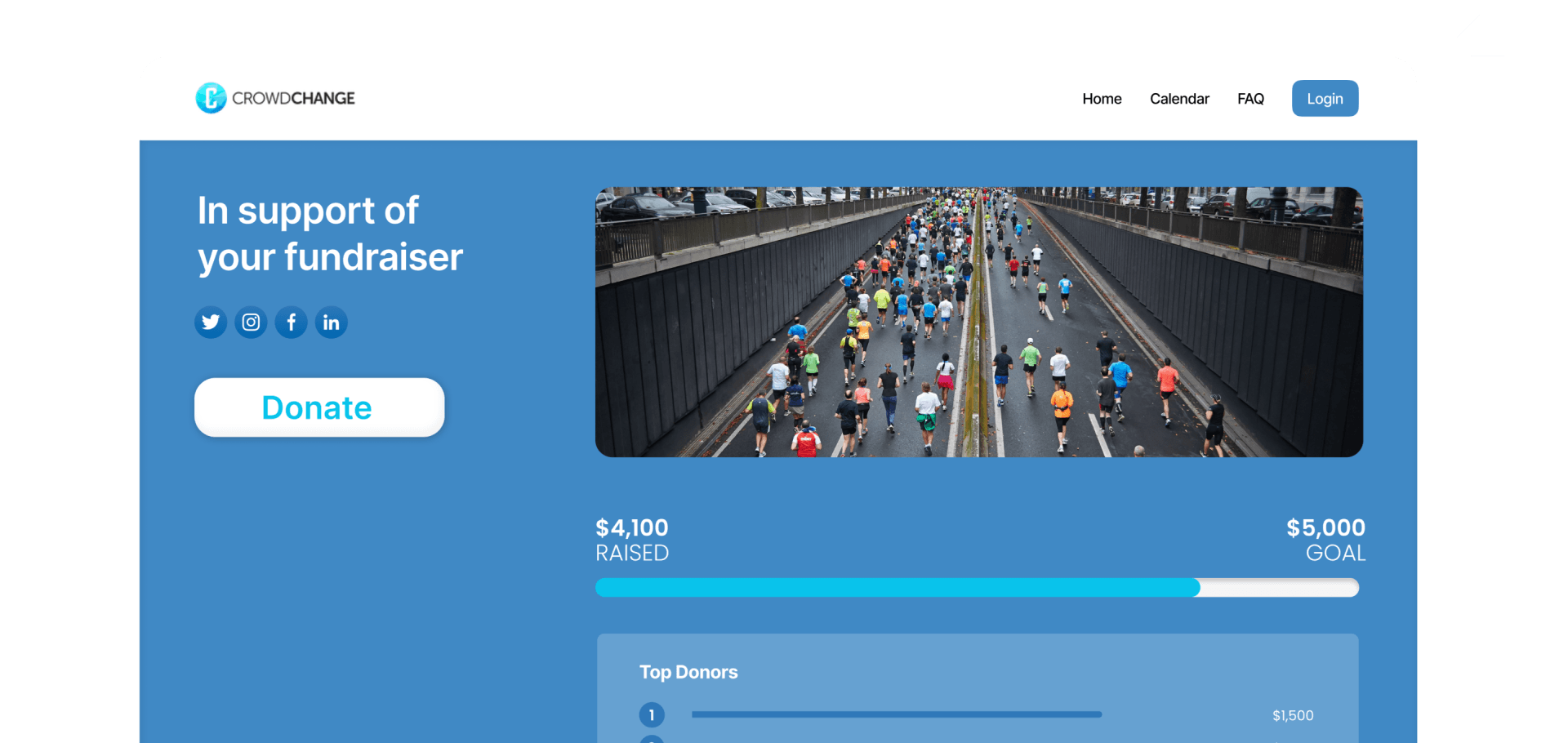Viewport: 1568px width, 743px height.
Task: Click the $5,000 GOAL label
Action: click(1326, 539)
